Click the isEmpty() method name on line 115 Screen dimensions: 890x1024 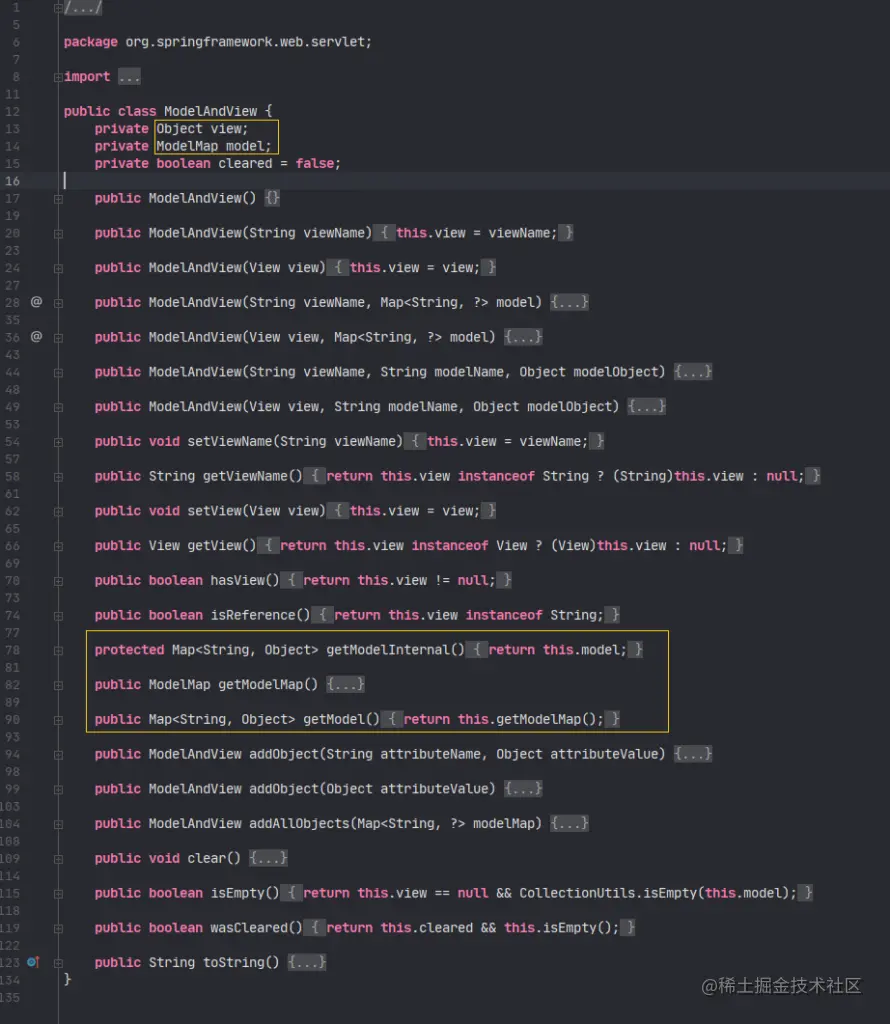tap(237, 893)
